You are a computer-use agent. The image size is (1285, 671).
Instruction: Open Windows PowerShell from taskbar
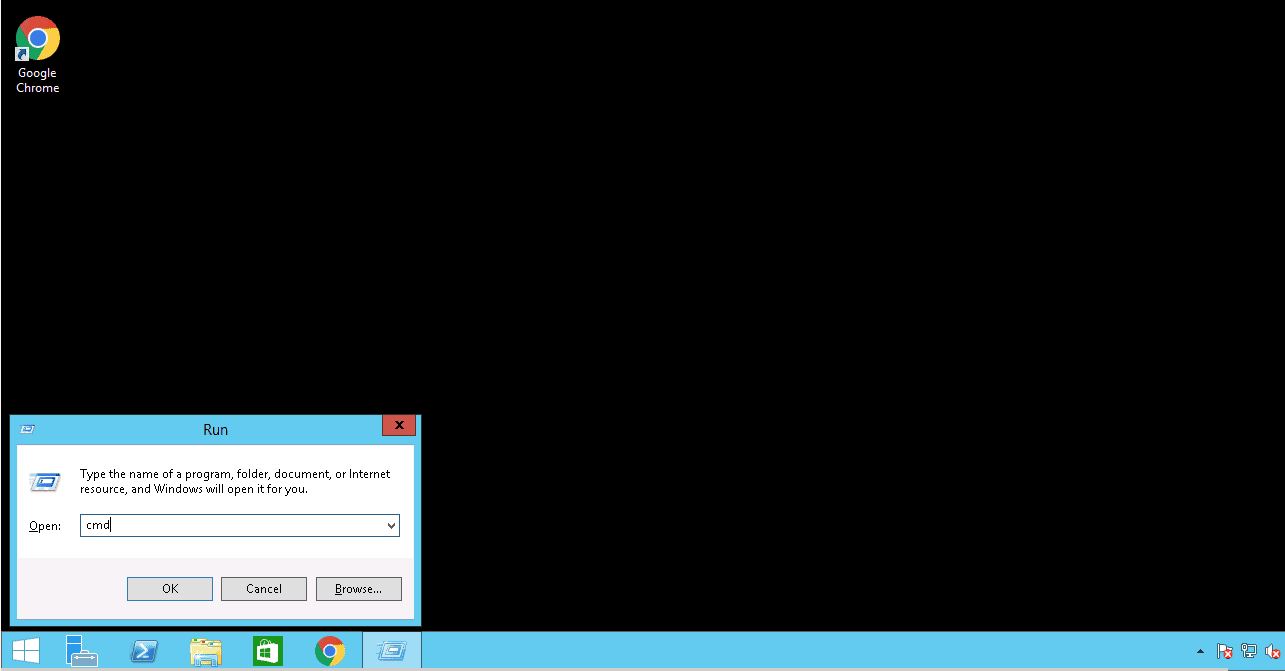pyautogui.click(x=144, y=652)
